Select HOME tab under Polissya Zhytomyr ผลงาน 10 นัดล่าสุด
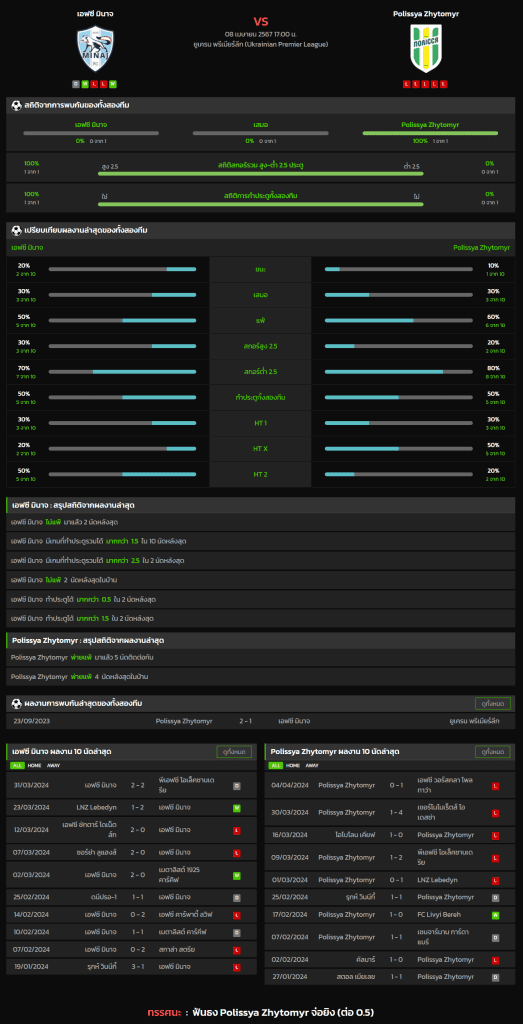The width and height of the screenshot is (523, 1024). tap(293, 765)
